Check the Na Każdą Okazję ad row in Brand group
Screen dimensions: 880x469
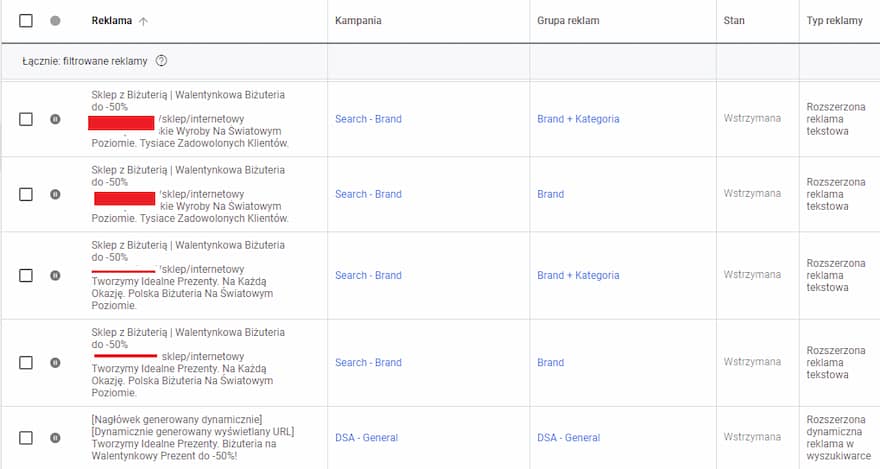tap(26, 362)
